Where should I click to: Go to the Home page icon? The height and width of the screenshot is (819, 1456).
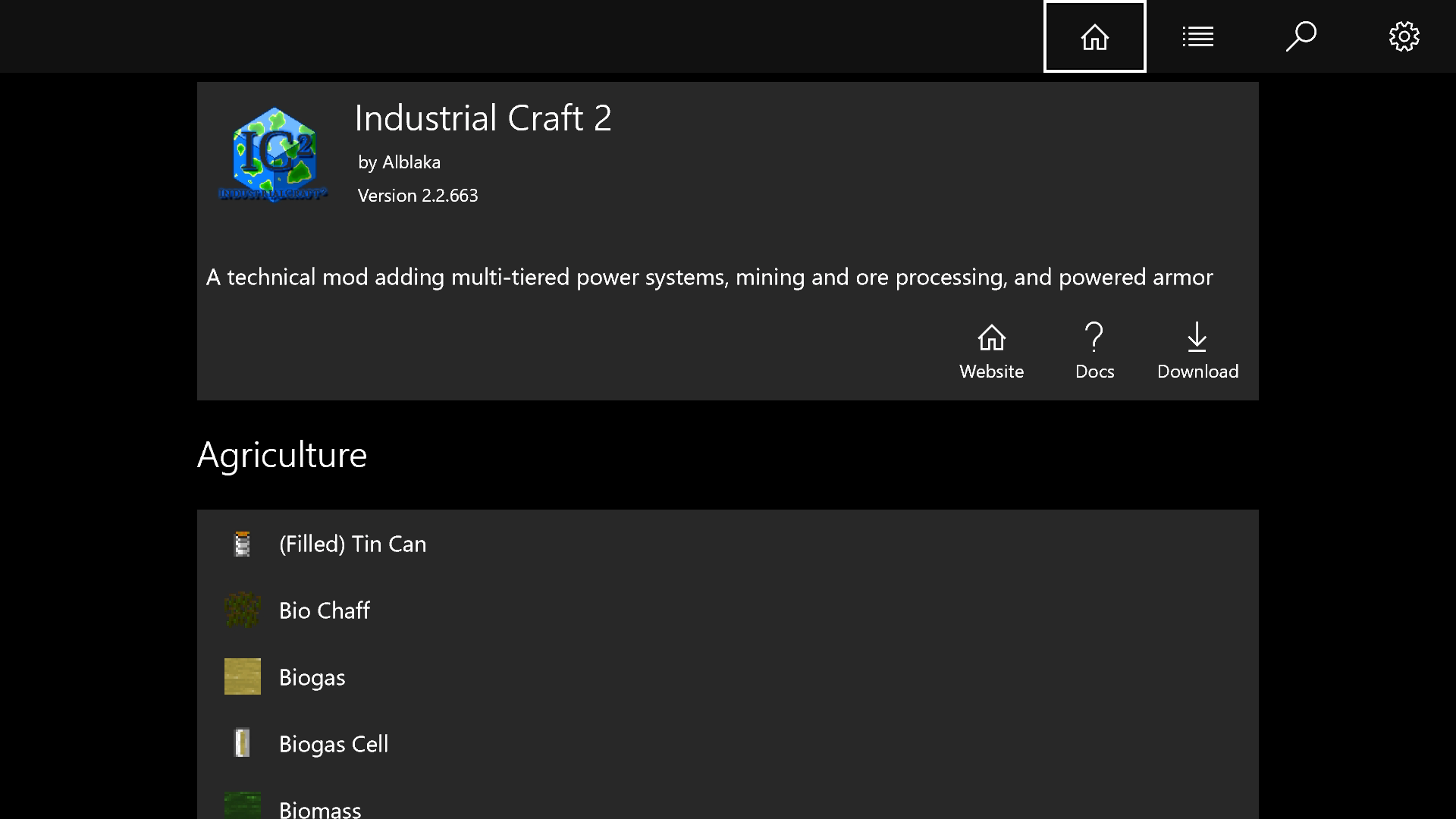coord(1094,36)
